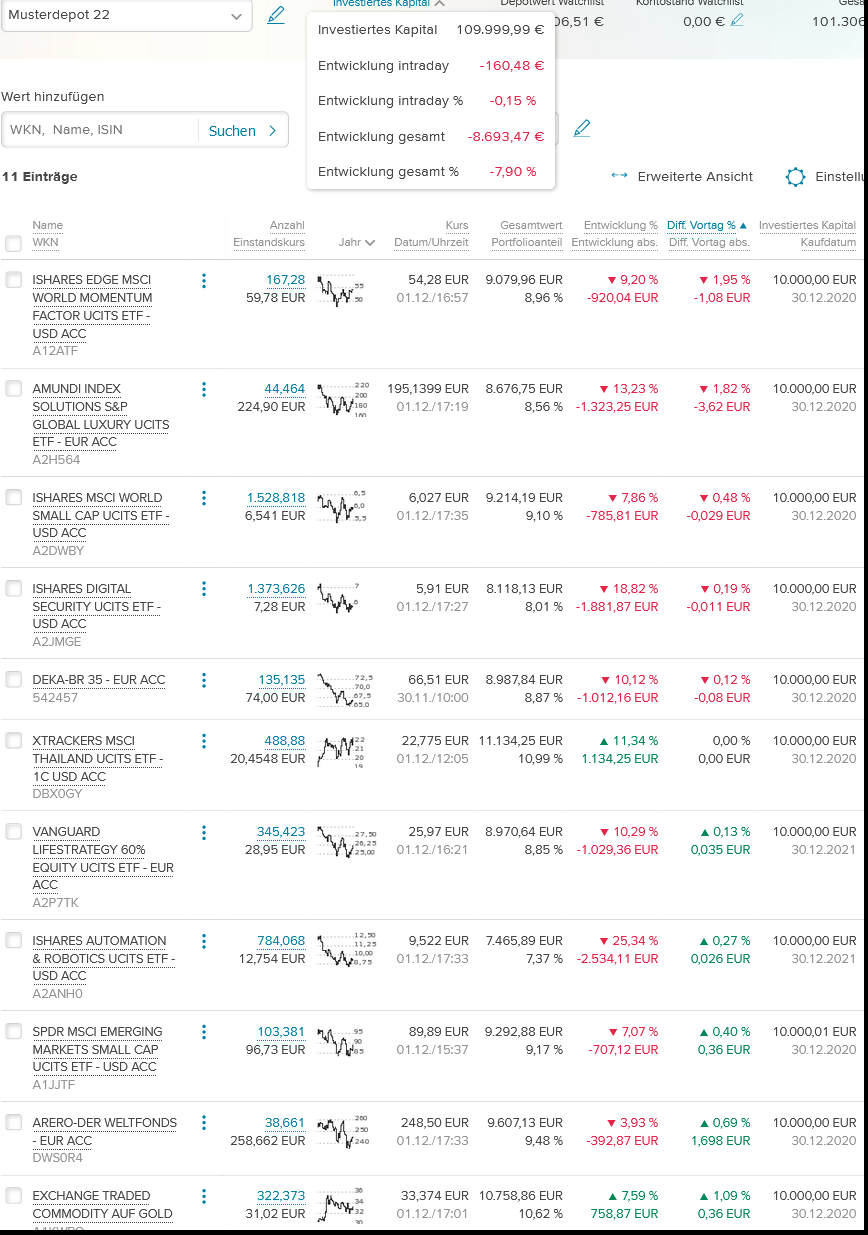
Task: Click the edit pencil beside Musterdepot 22
Action: tap(276, 15)
